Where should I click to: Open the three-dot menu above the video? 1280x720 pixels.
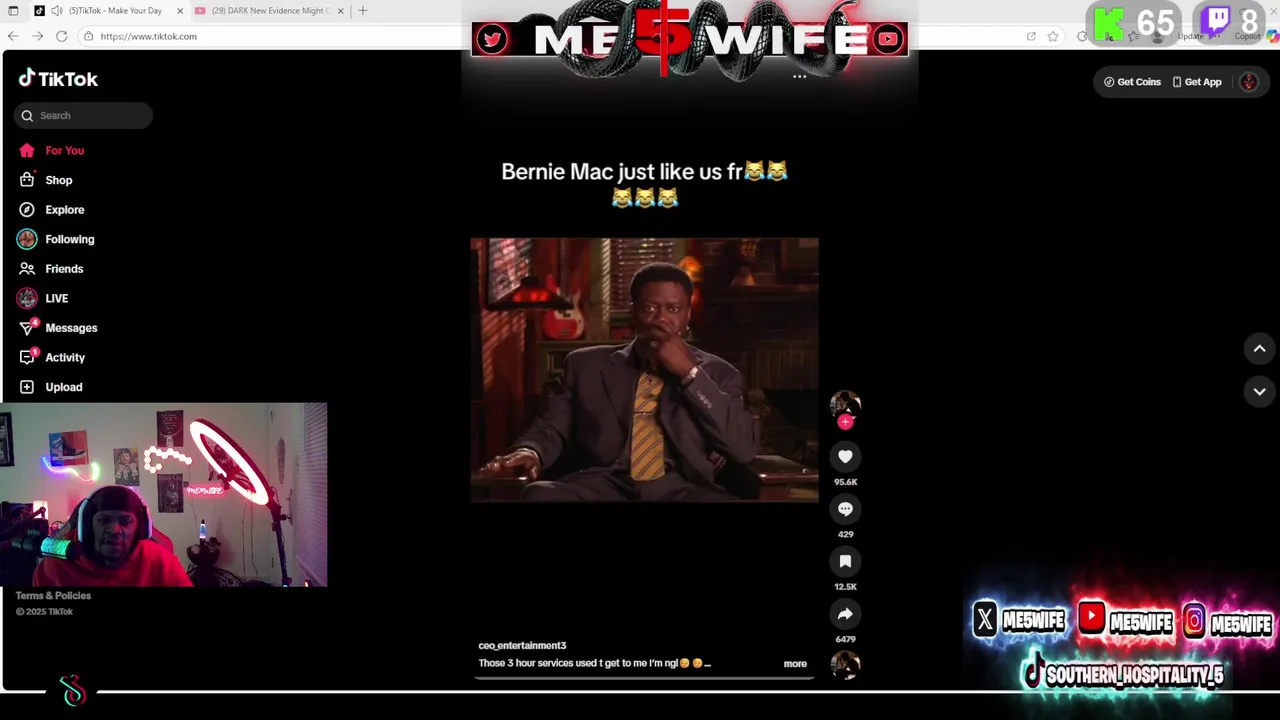point(799,76)
